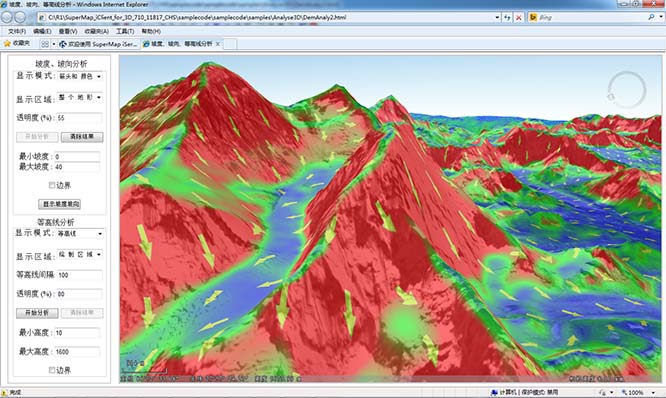Enable 边界 checkbox in slope analysis section
This screenshot has width=666, height=398.
coord(52,185)
